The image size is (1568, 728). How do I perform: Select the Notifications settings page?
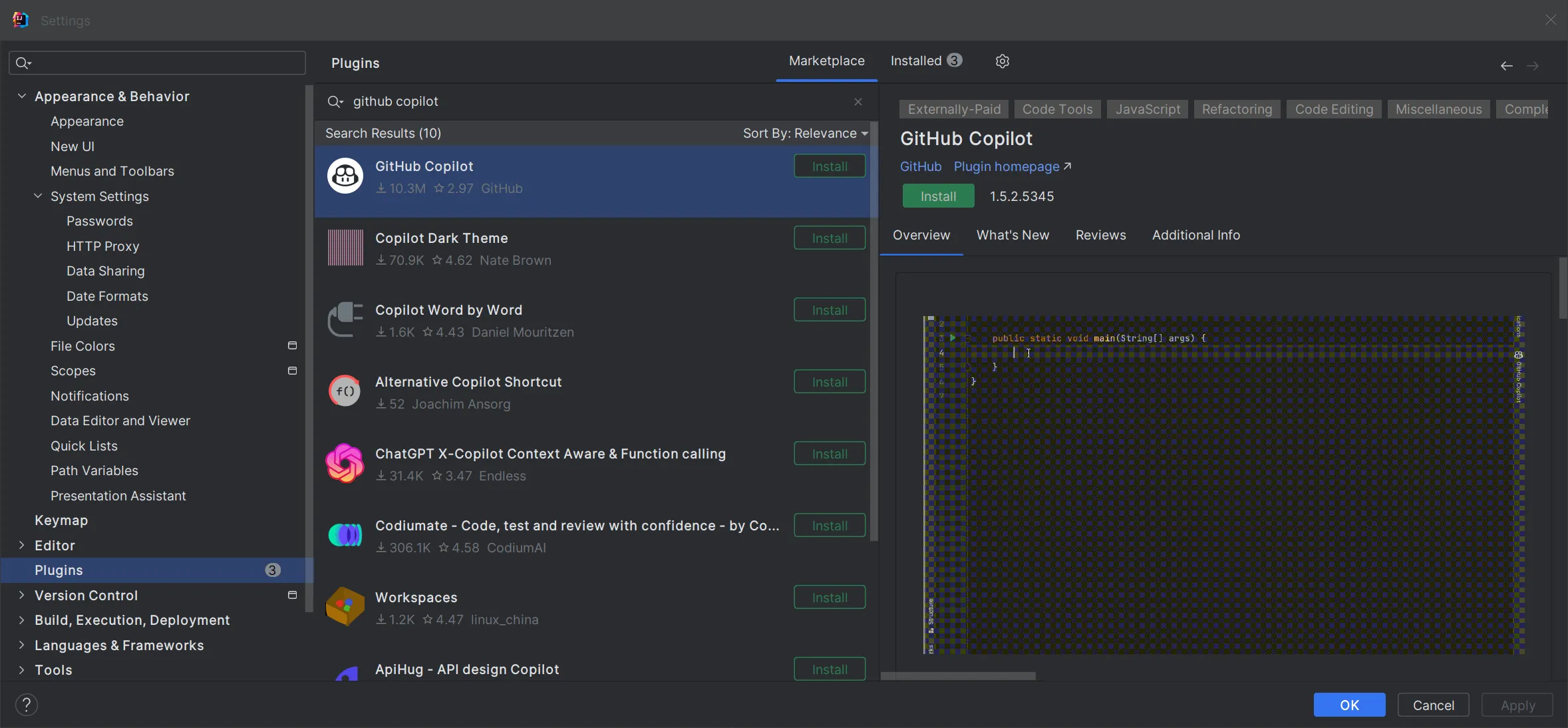90,396
